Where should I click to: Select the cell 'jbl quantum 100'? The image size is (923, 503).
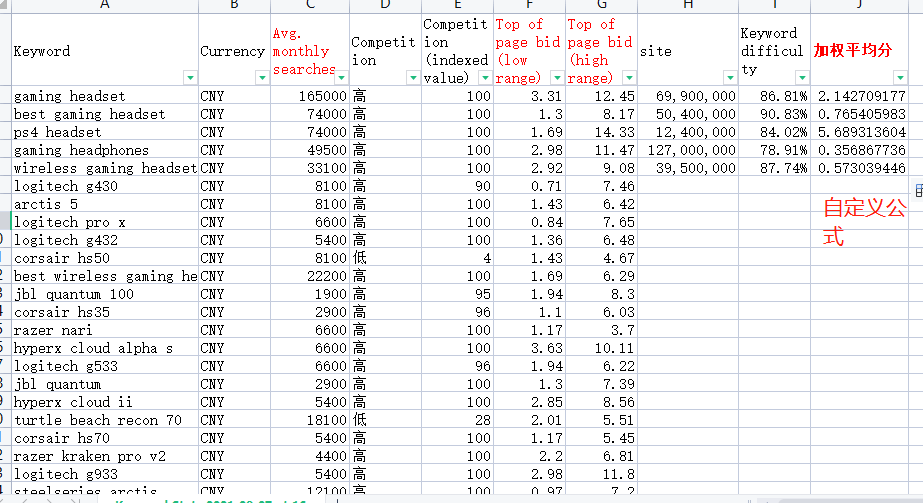105,294
